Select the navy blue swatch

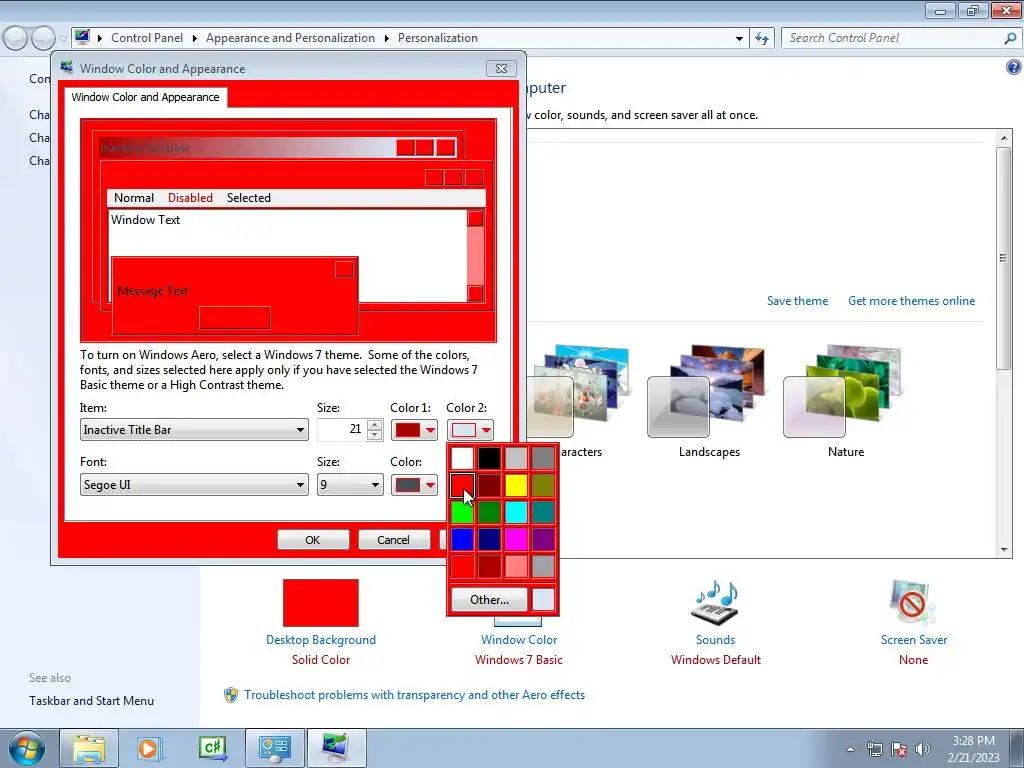(489, 539)
